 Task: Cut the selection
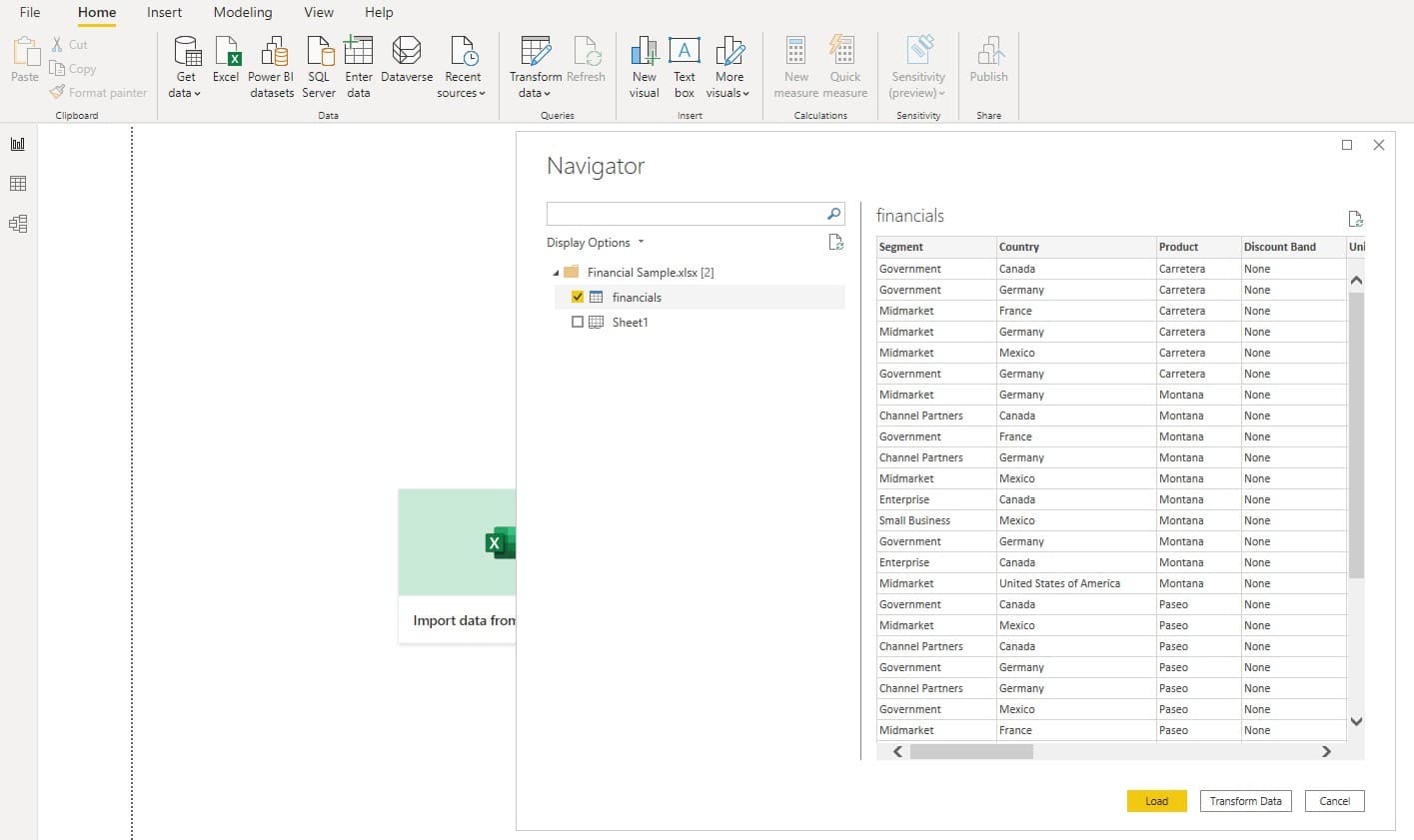pyautogui.click(x=69, y=45)
